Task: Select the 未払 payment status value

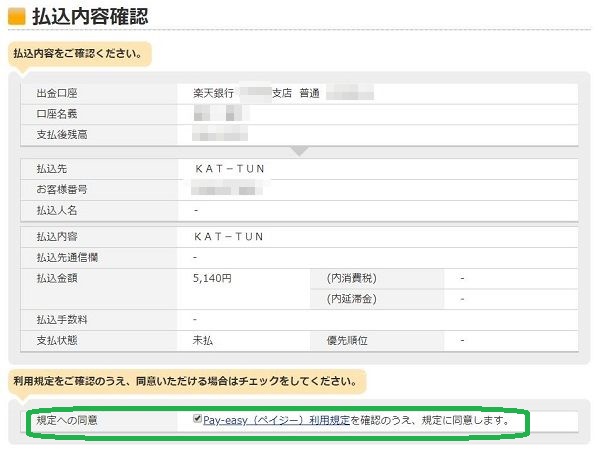Action: tap(203, 340)
